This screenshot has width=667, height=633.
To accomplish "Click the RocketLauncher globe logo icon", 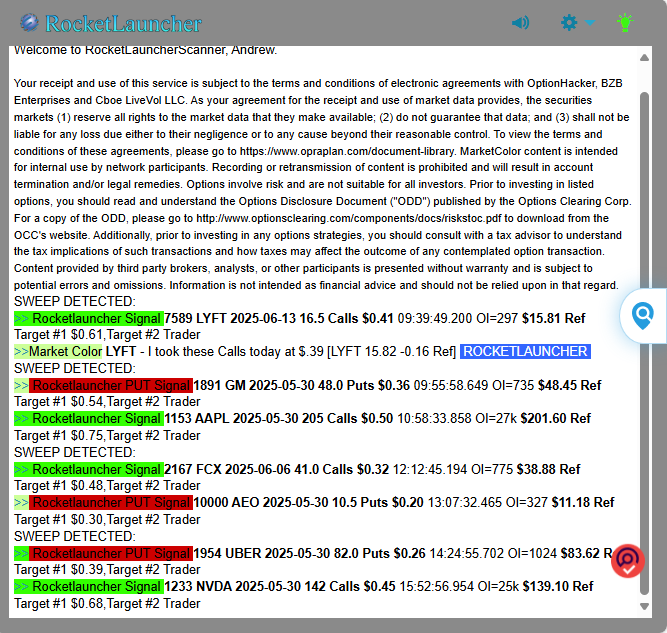I will (x=29, y=23).
